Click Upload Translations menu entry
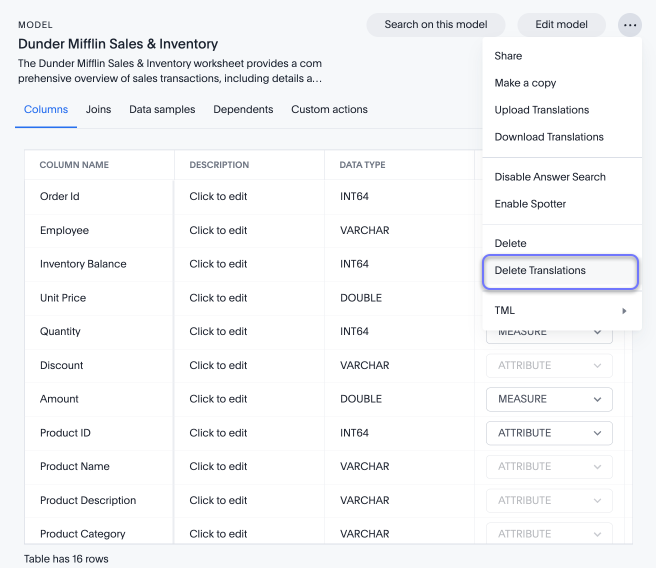 pyautogui.click(x=541, y=110)
